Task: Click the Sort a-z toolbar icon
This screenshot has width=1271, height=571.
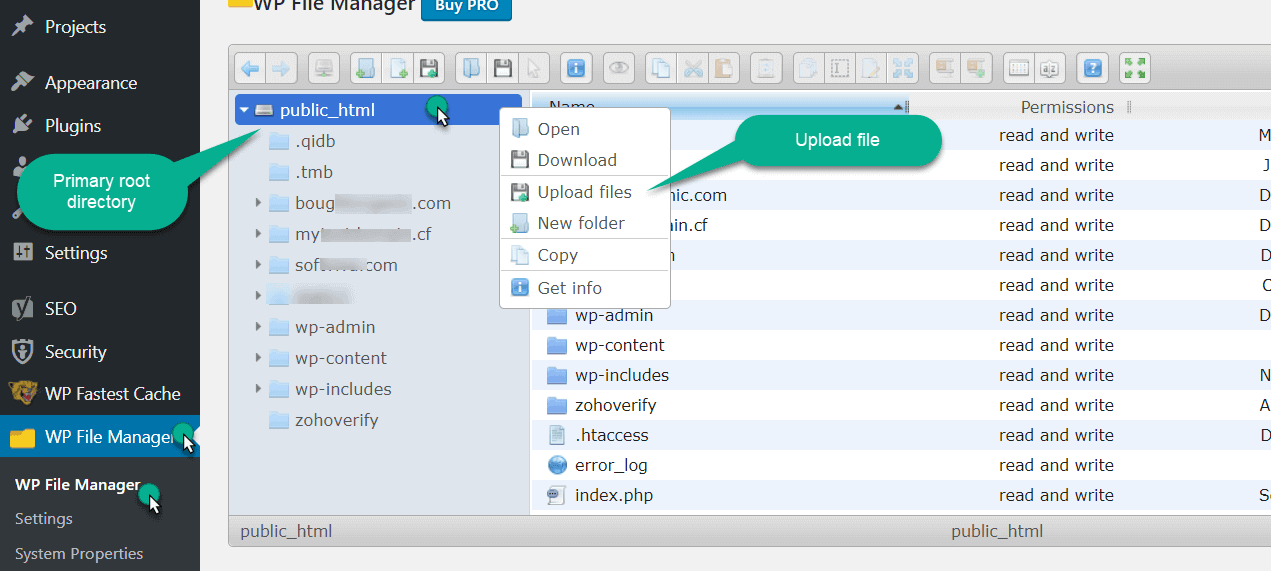Action: click(x=1050, y=68)
